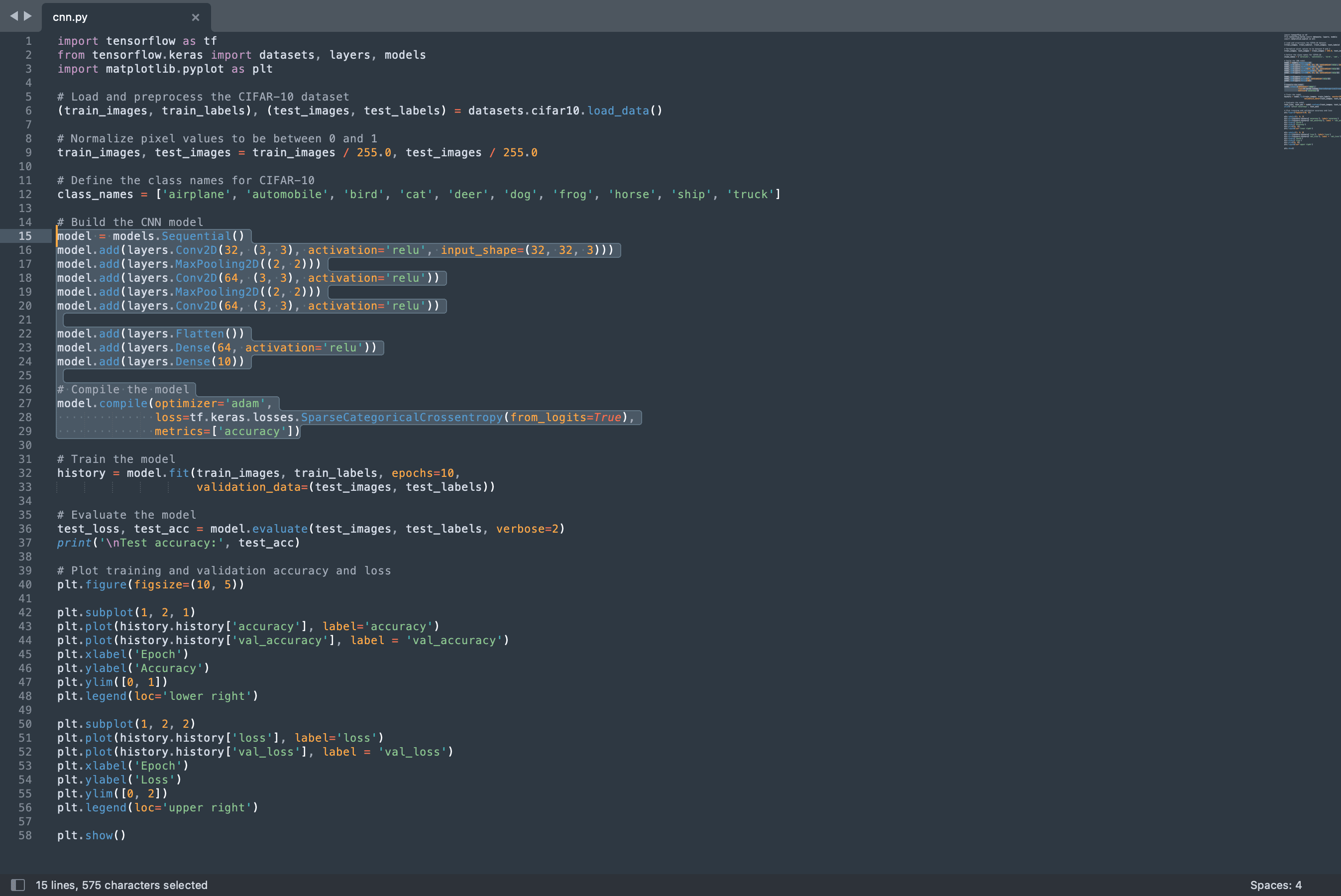Click model.evaluate on line 36
This screenshot has width=1341, height=896.
259,529
